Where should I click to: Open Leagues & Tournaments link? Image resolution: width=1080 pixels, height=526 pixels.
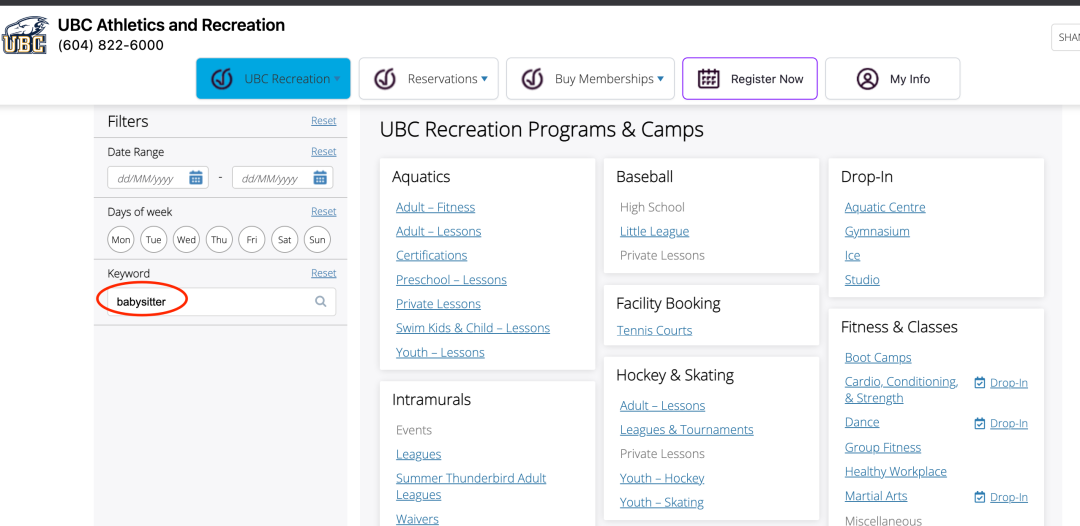(x=687, y=430)
